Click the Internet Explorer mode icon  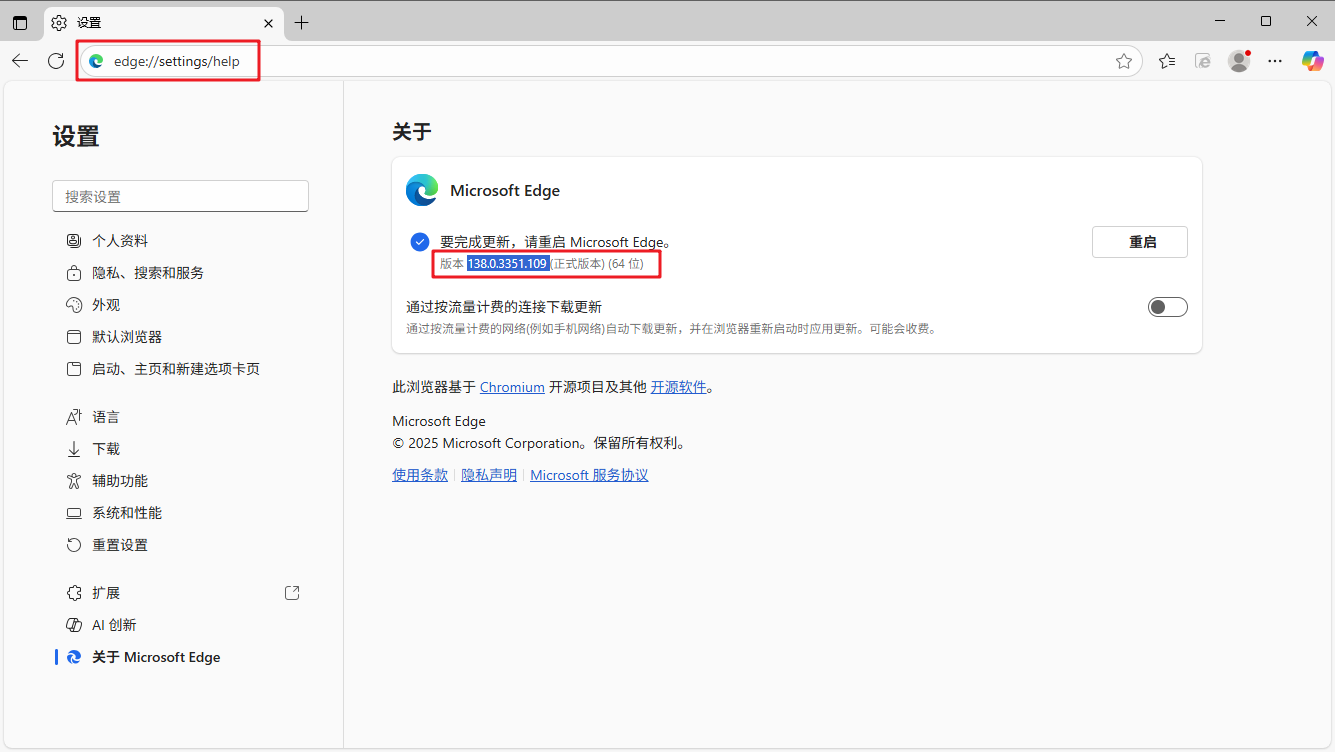coord(1203,61)
